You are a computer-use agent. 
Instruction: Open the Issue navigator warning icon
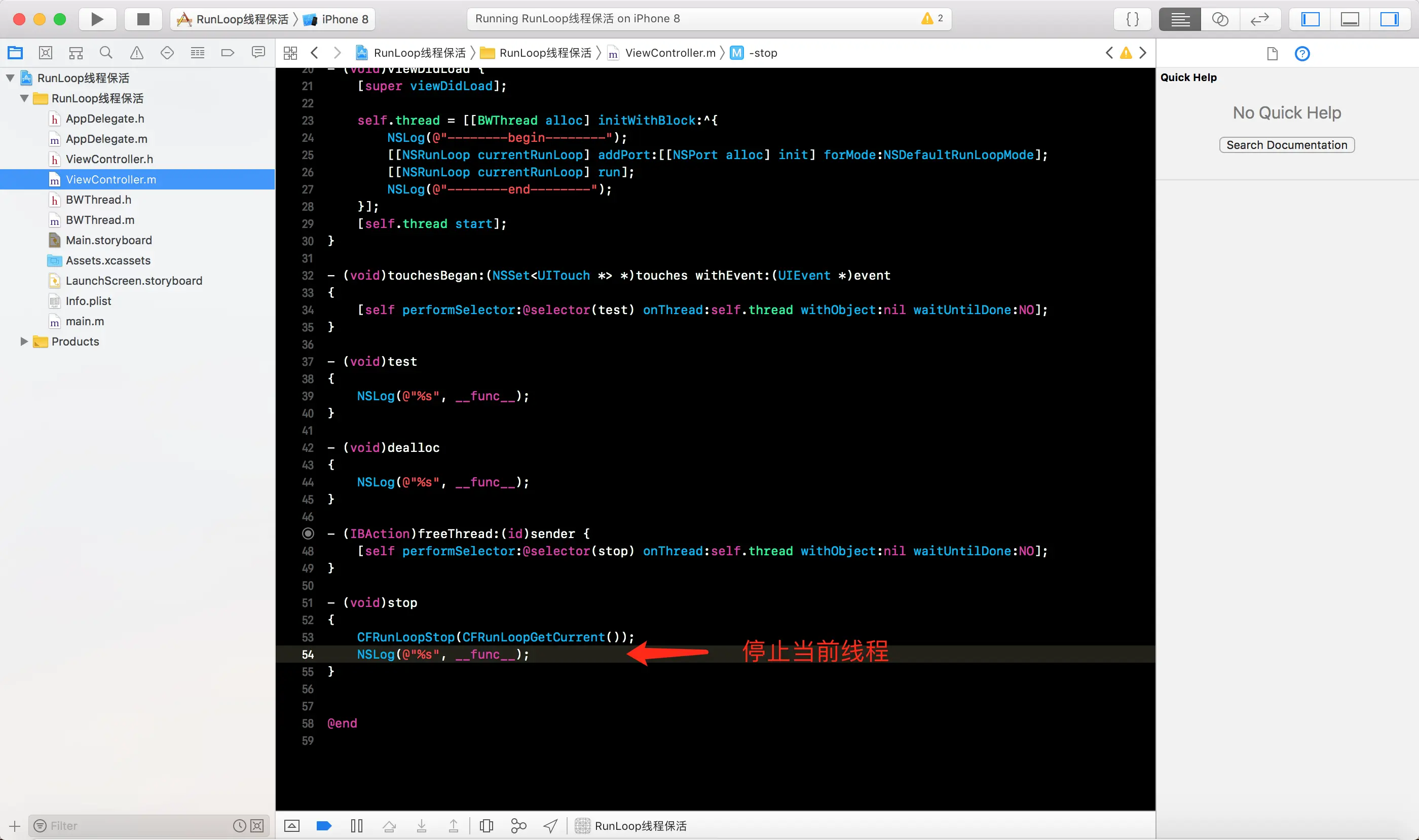pyautogui.click(x=136, y=53)
